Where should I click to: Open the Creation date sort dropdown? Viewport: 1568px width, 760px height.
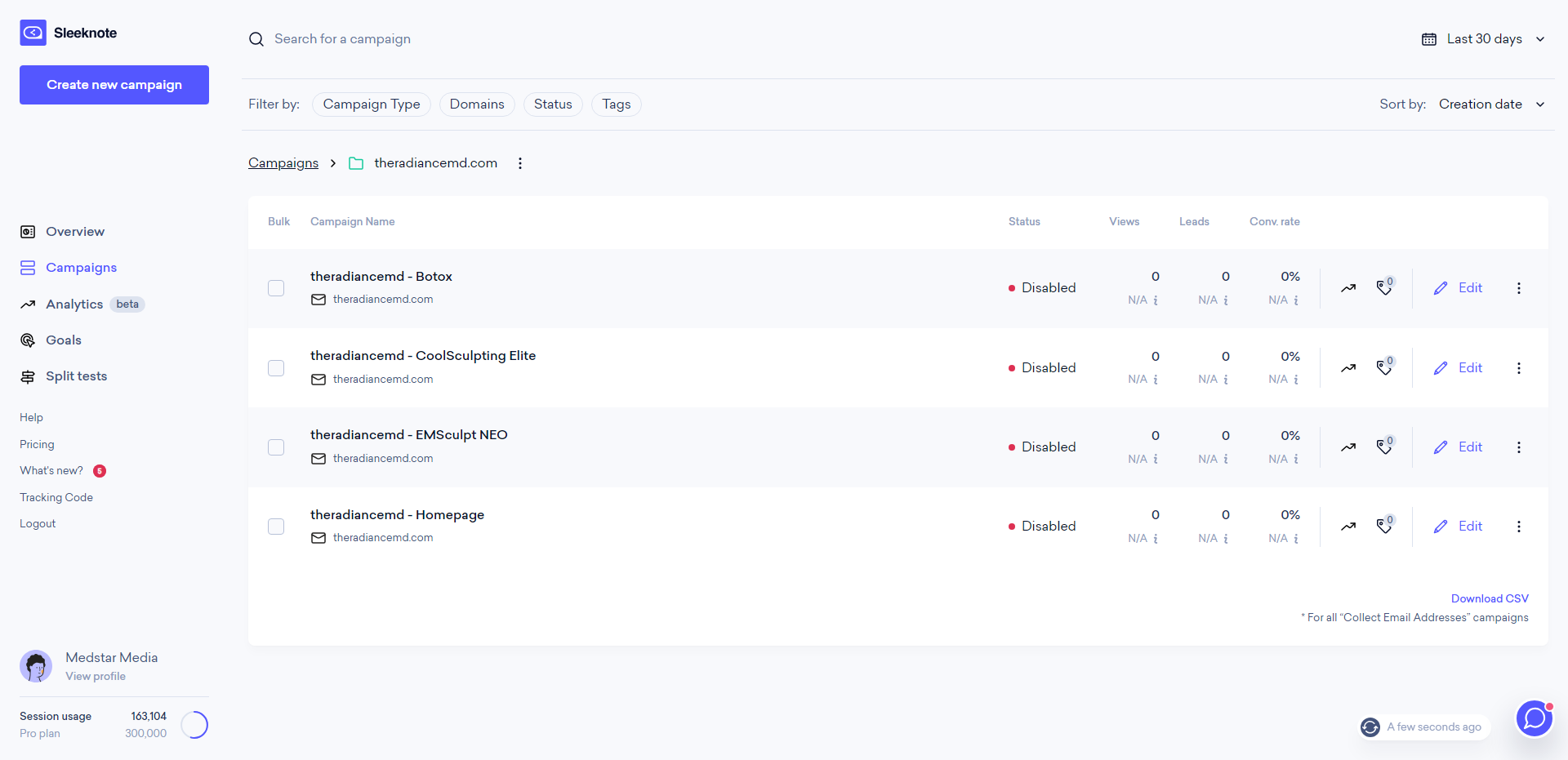click(x=1491, y=104)
